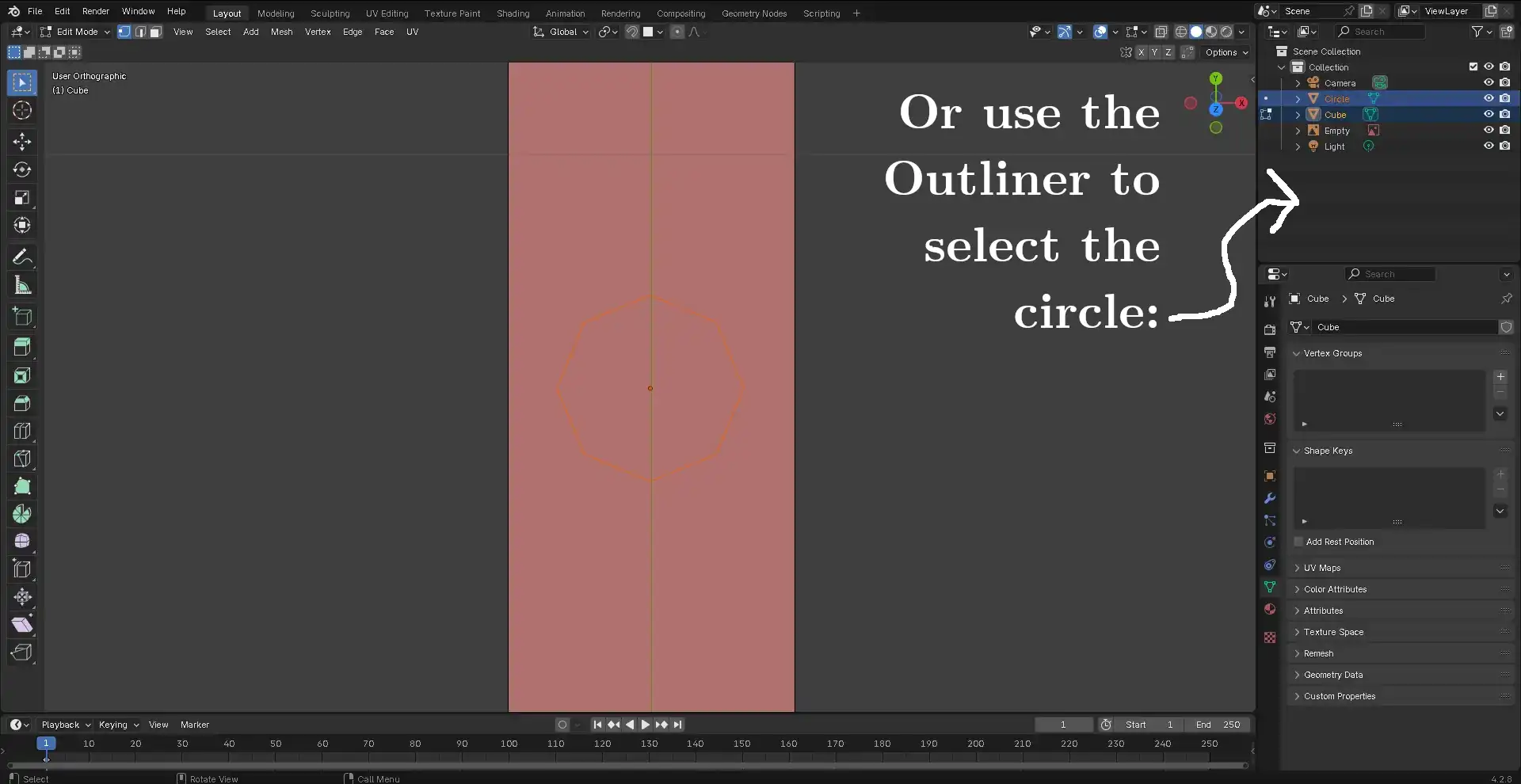The width and height of the screenshot is (1521, 784).
Task: Add a new vertex group
Action: 1500,377
